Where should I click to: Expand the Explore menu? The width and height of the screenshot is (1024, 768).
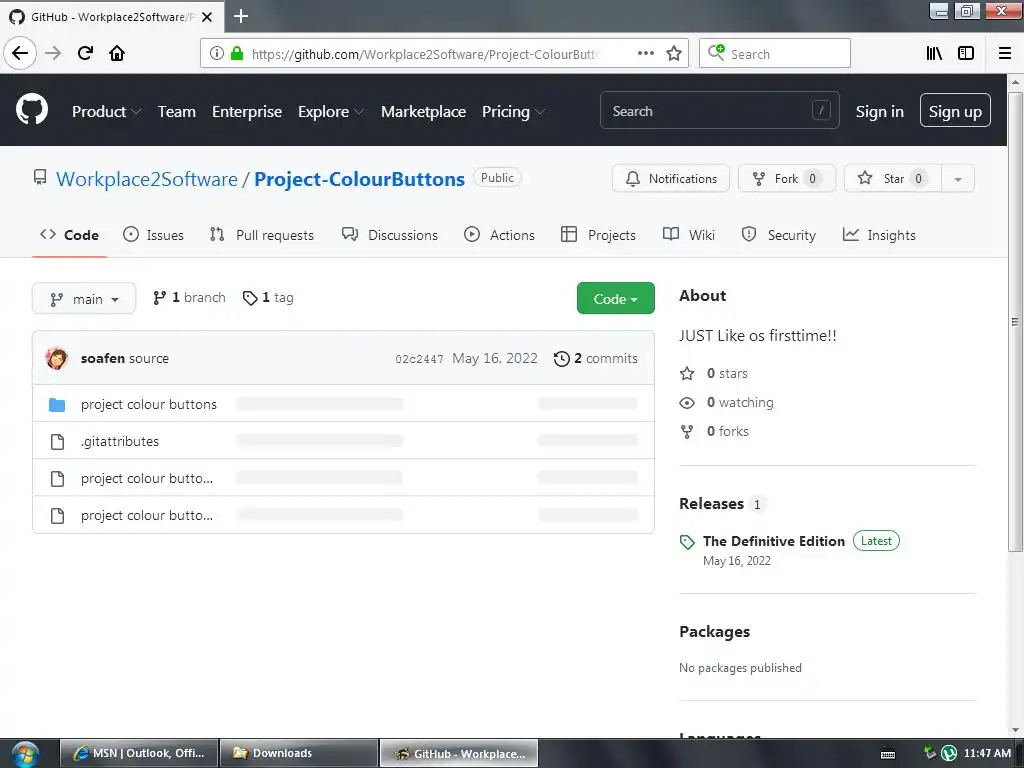(331, 112)
